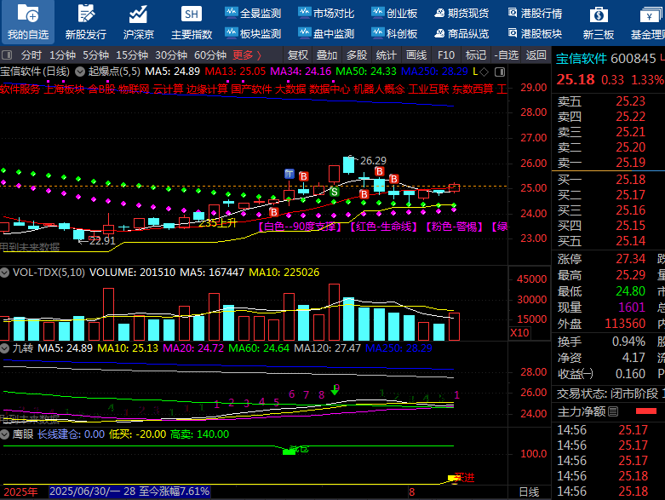Open 科创板 market

[394, 33]
